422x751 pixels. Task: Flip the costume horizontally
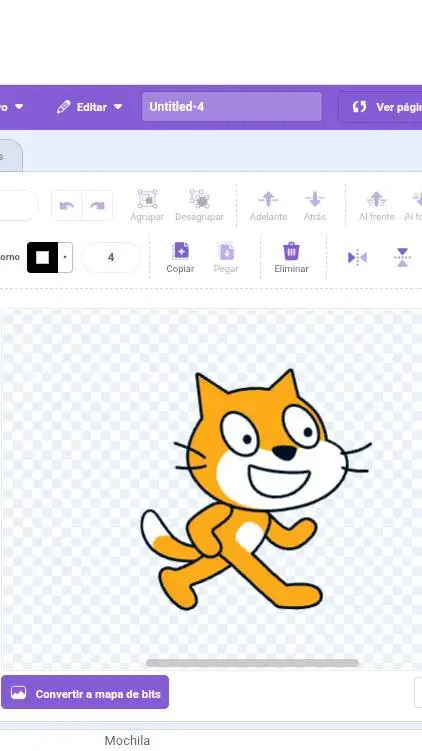[357, 258]
